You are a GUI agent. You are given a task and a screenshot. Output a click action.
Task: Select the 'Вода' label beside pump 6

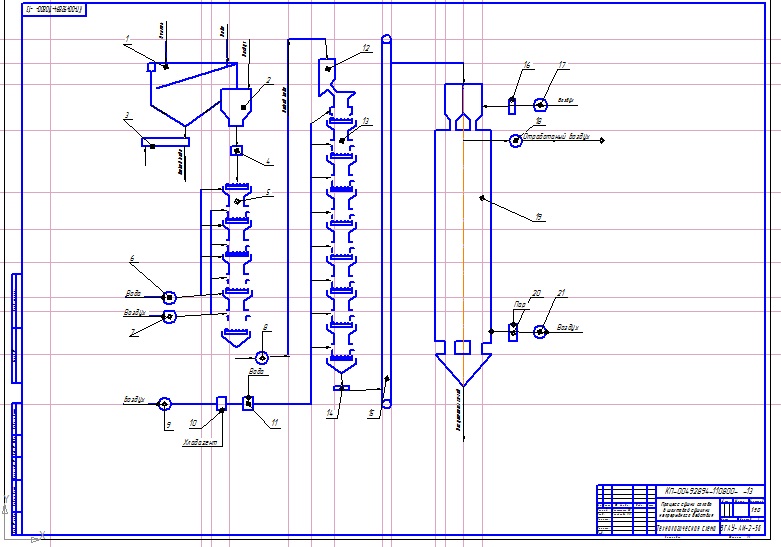[x=133, y=293]
